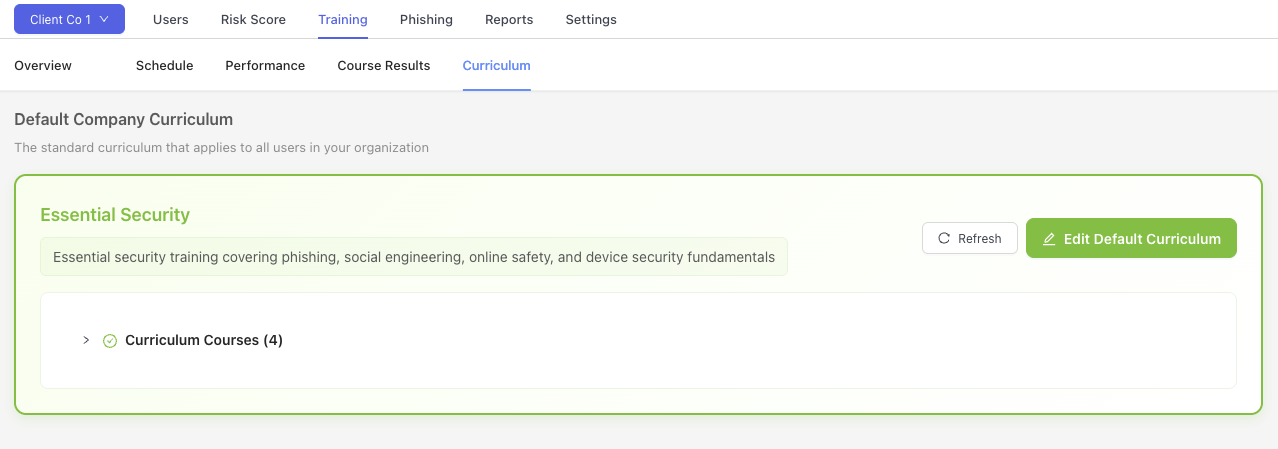The width and height of the screenshot is (1278, 449).
Task: Open the Risk Score section
Action: click(x=253, y=19)
